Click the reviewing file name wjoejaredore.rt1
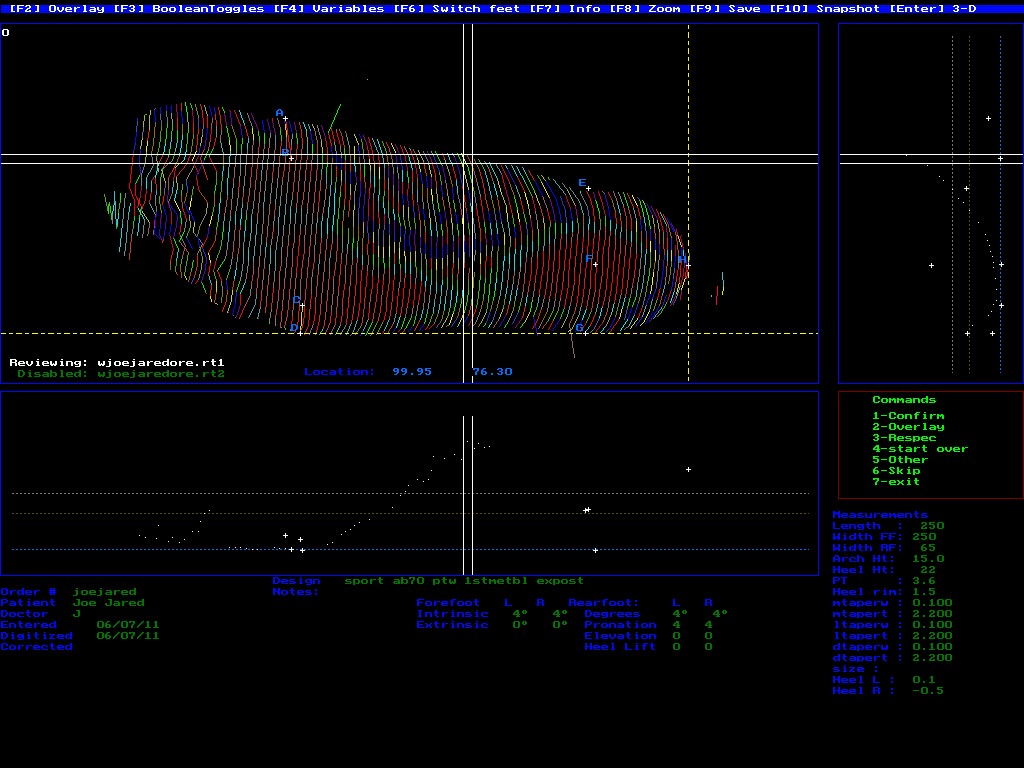1024x768 pixels. [161, 363]
